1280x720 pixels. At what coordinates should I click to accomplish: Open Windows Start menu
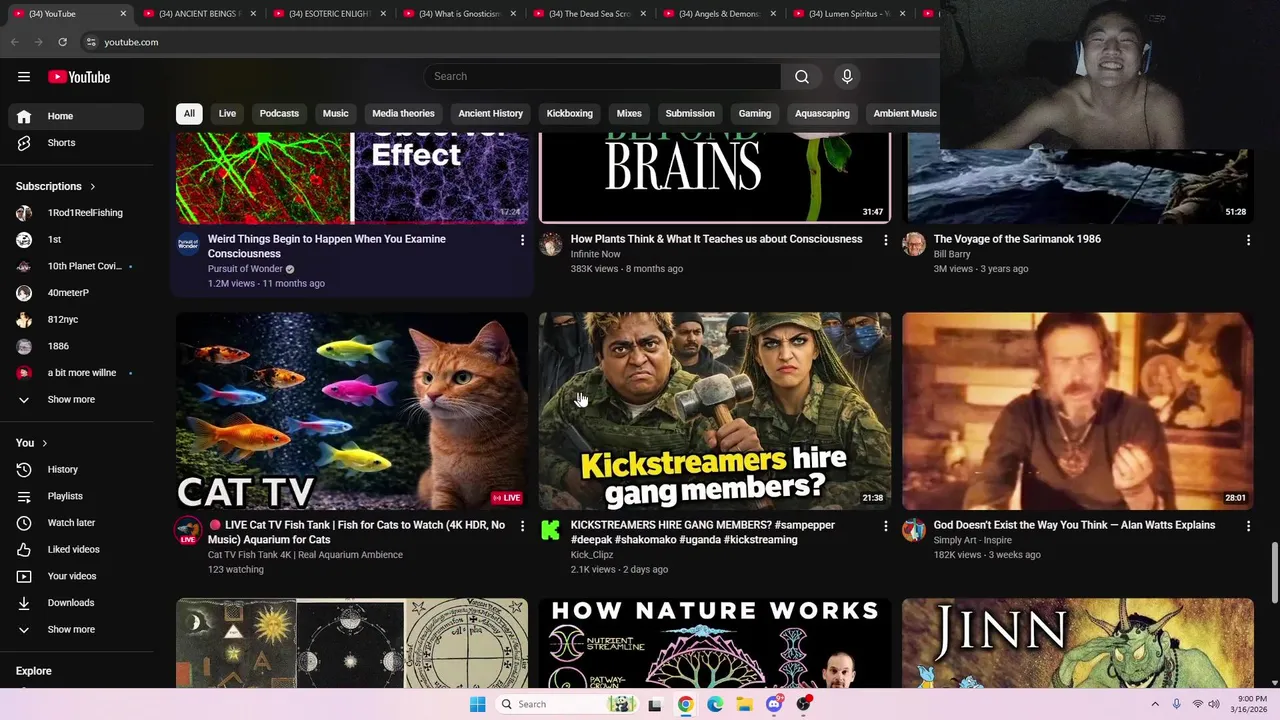[478, 704]
